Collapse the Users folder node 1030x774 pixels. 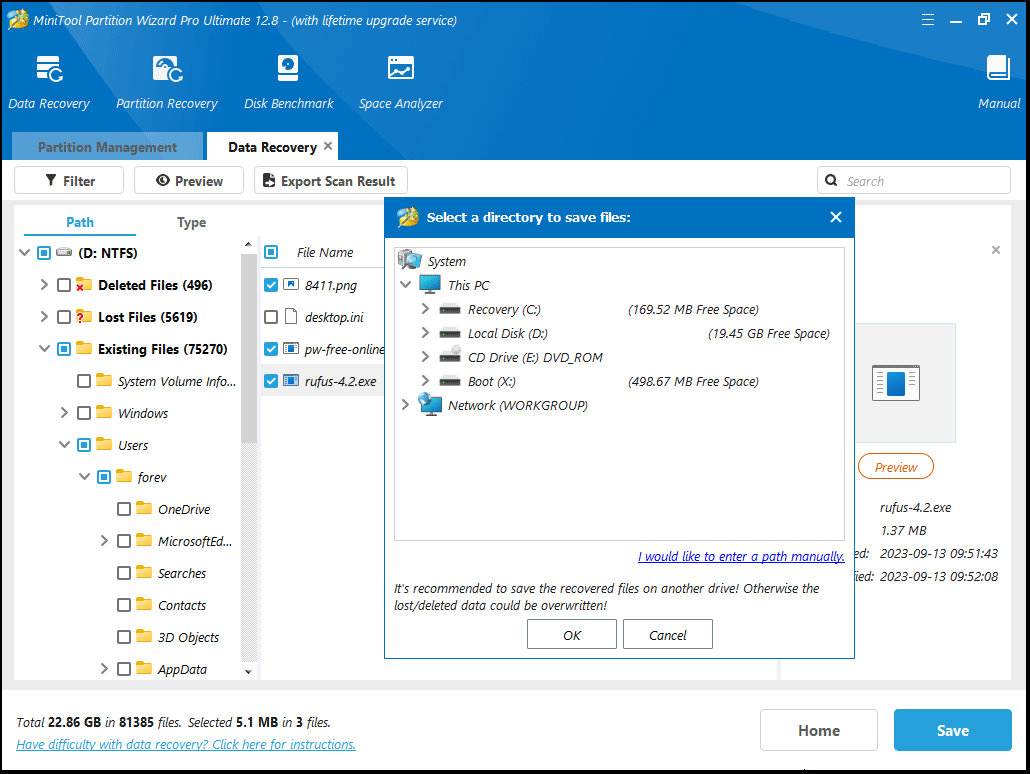[64, 445]
